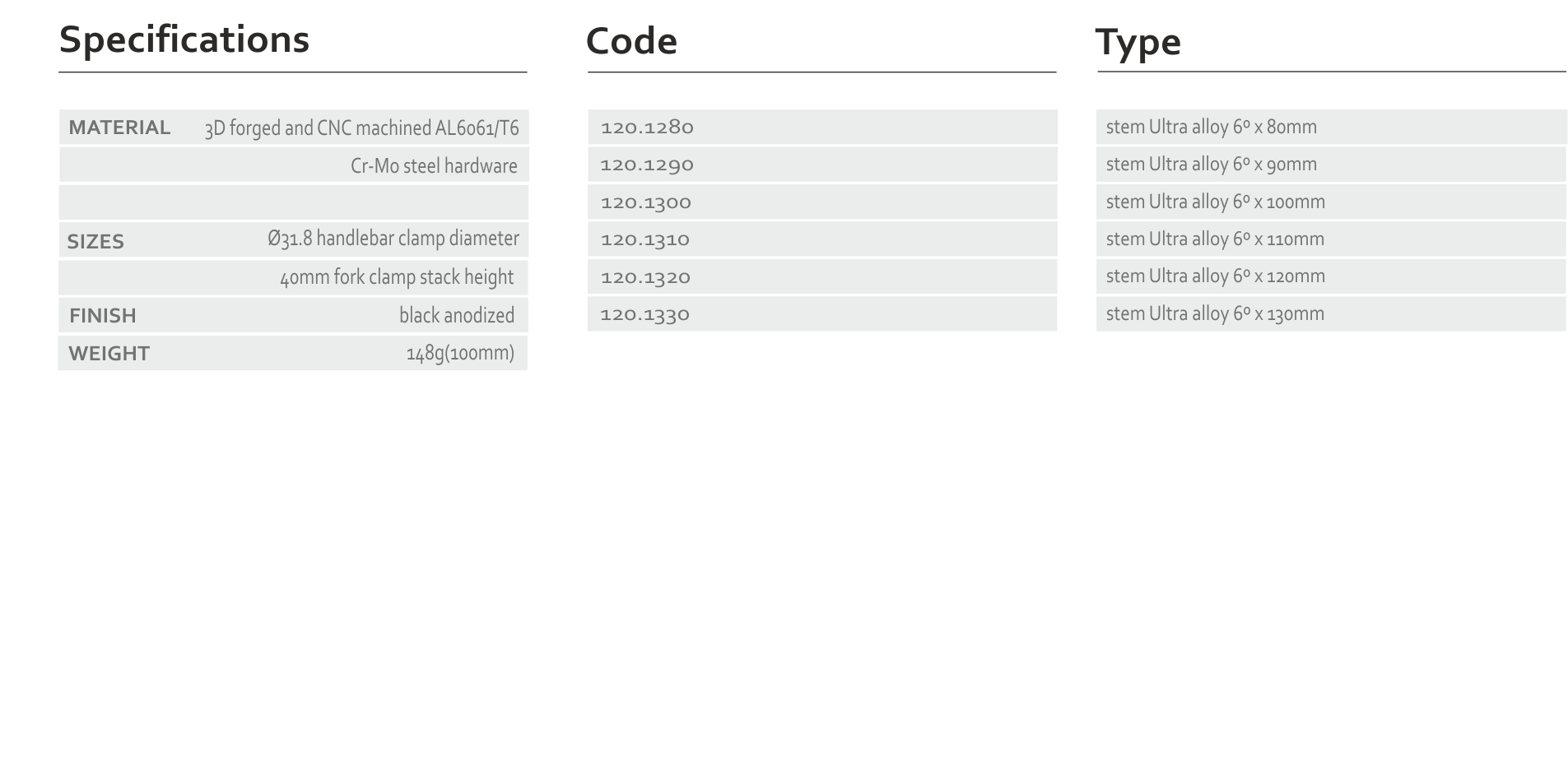Click the stem Ultra alloy 6° x 120mm row
The image size is (1568, 784).
(x=1331, y=276)
